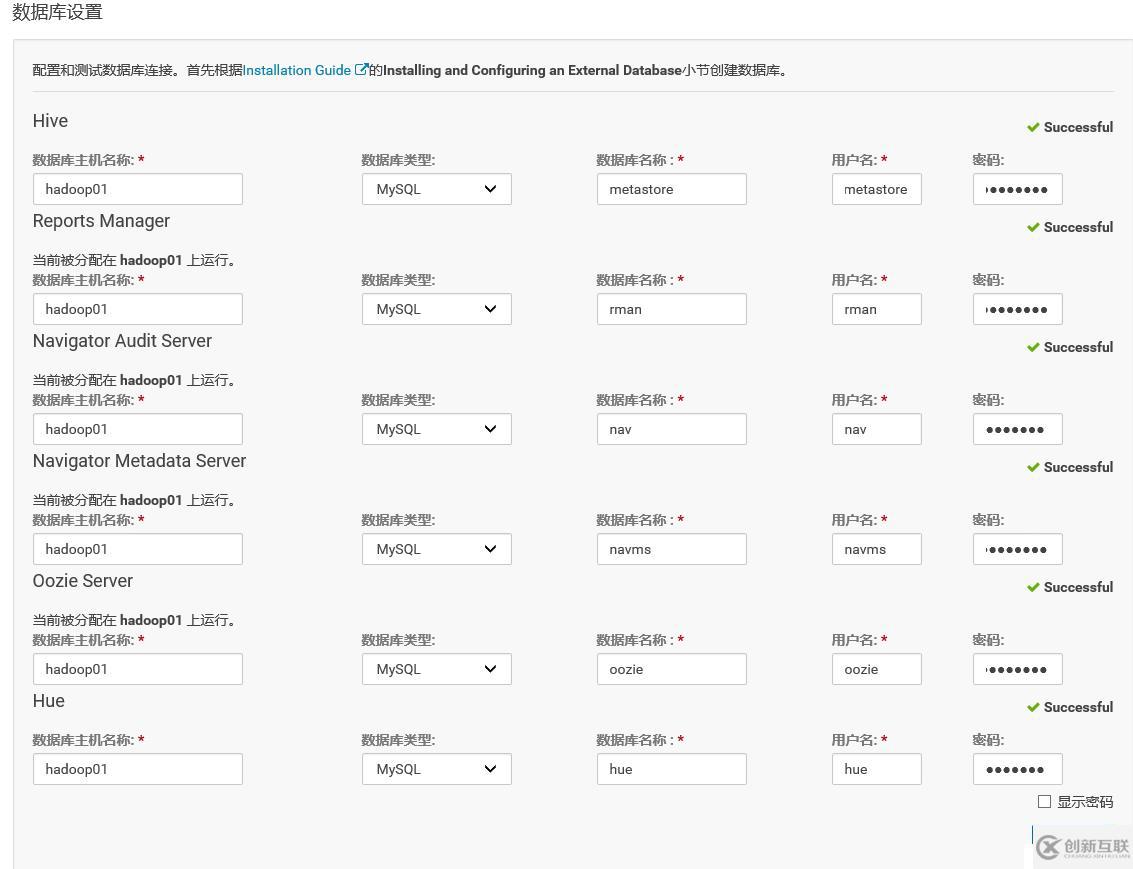Viewport: 1133px width, 869px height.
Task: Click the 数据库设置 page title
Action: tap(57, 12)
